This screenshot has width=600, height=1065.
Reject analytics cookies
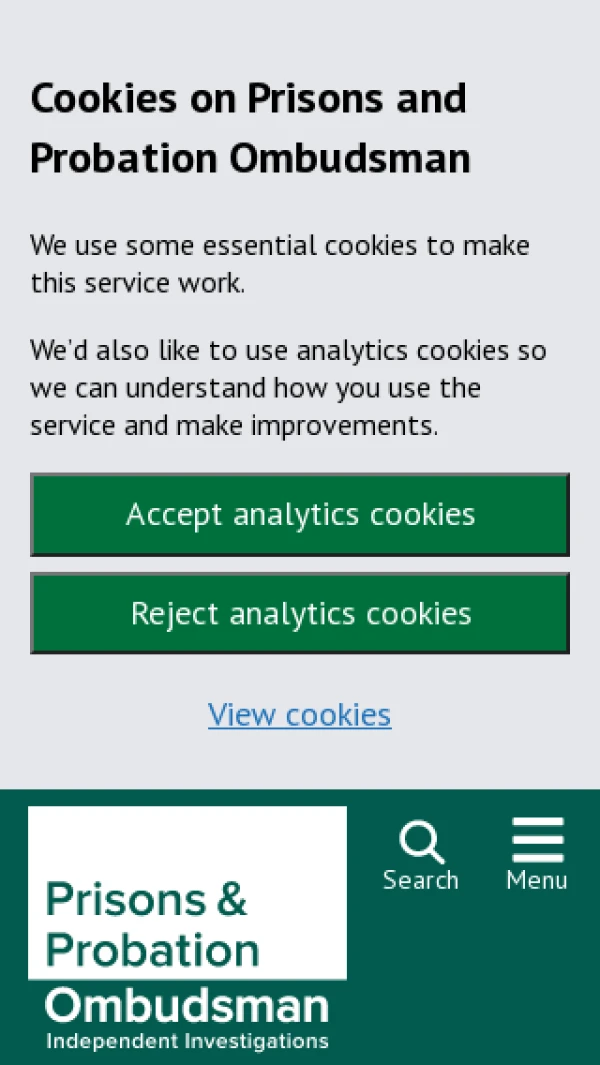(x=300, y=613)
